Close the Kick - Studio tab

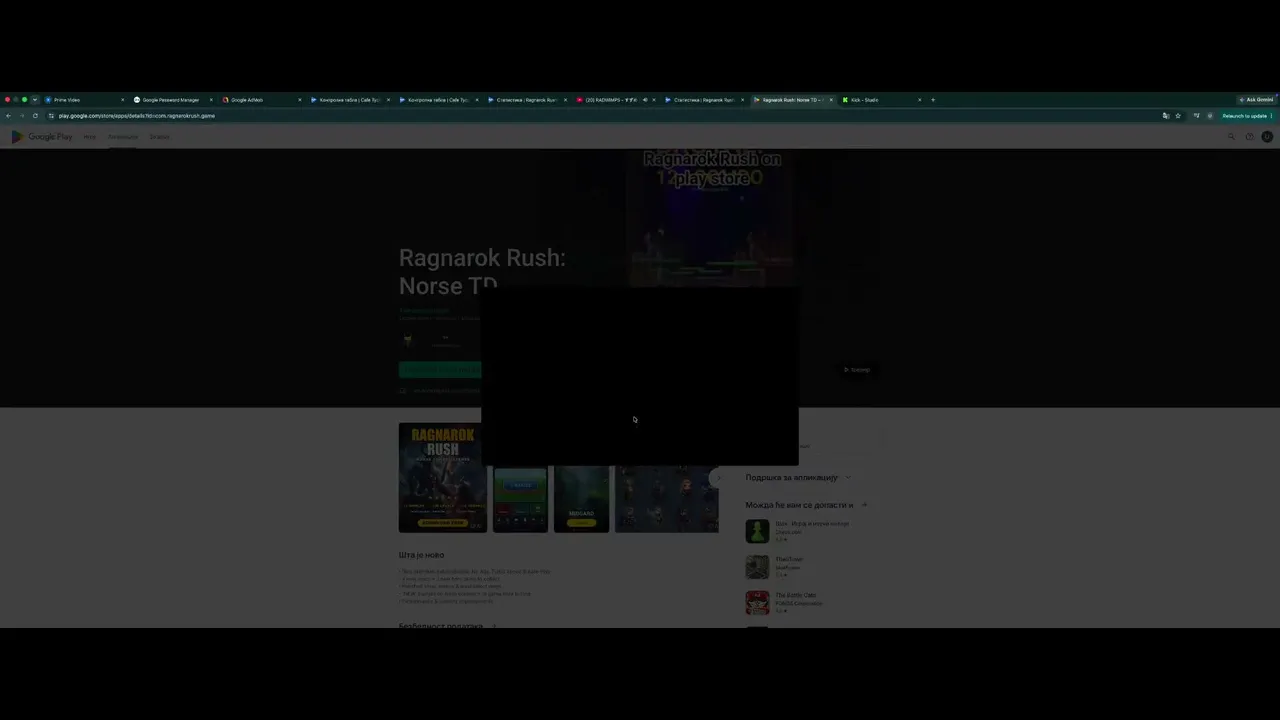point(920,100)
